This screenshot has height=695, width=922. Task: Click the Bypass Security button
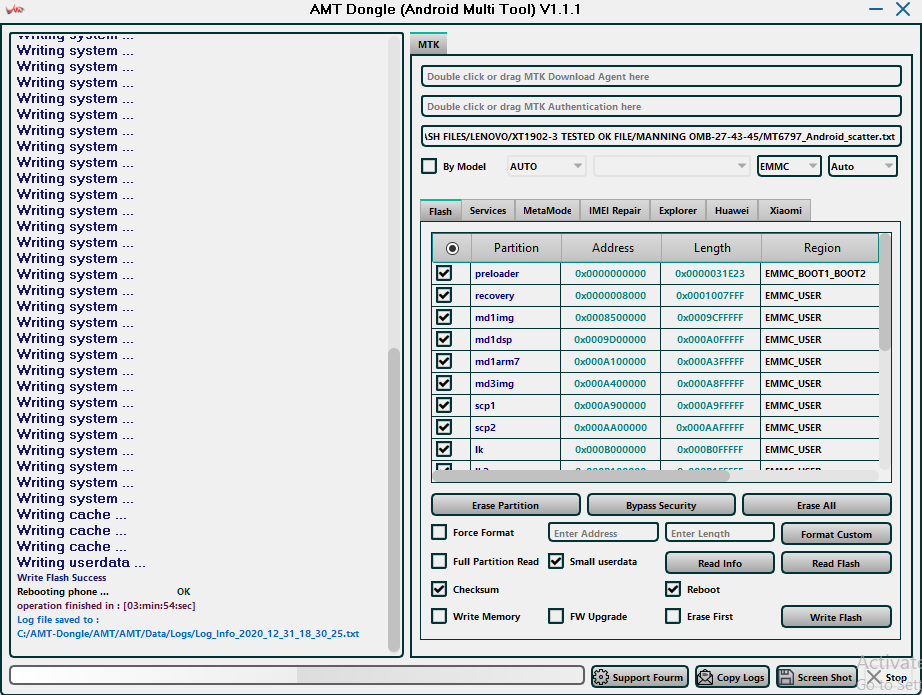coord(661,505)
